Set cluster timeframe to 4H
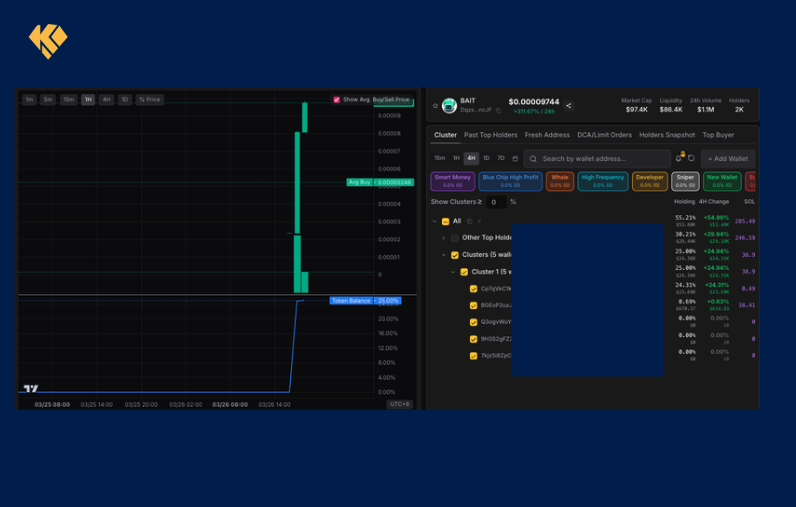The width and height of the screenshot is (796, 507). [x=471, y=158]
